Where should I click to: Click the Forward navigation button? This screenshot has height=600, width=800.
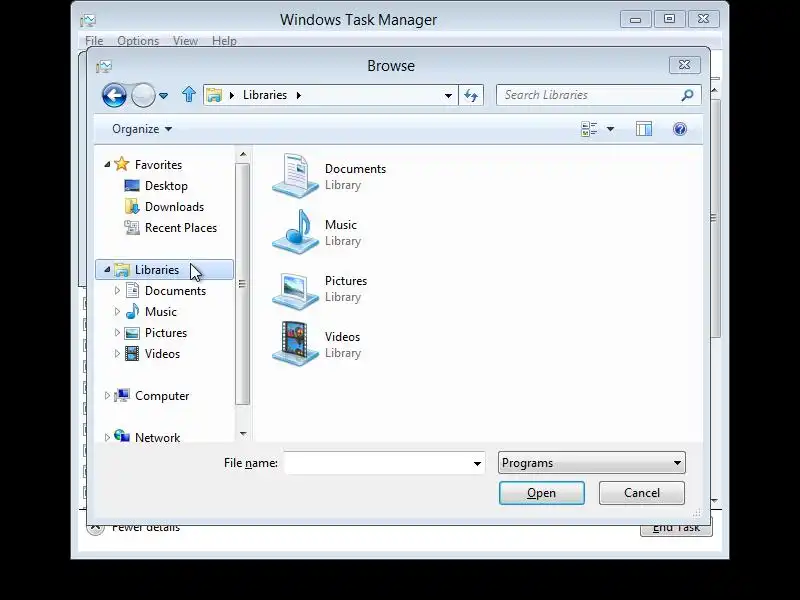point(143,95)
